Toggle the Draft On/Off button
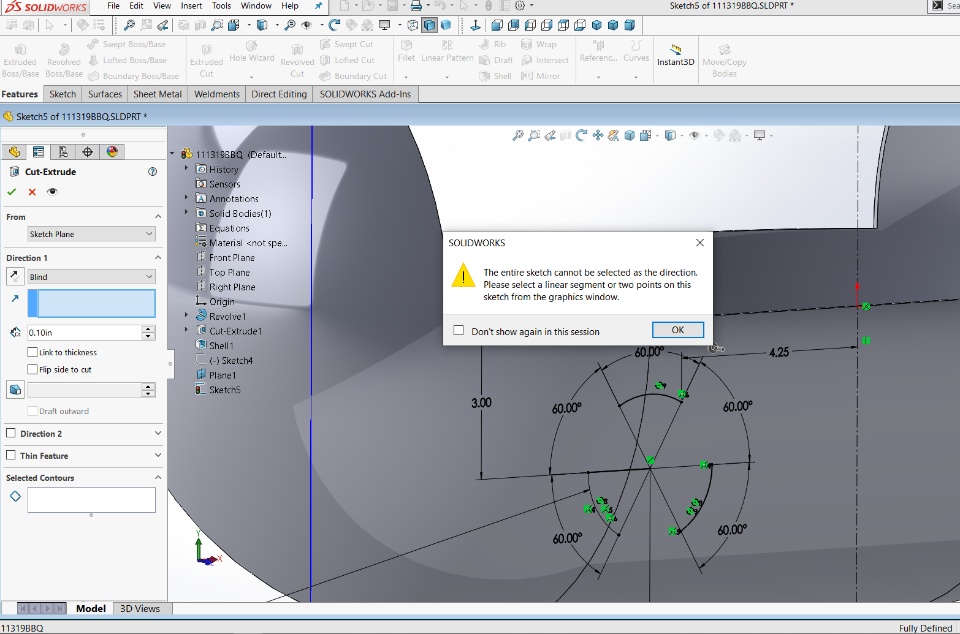Screen dimensions: 960x634 (x=15, y=390)
